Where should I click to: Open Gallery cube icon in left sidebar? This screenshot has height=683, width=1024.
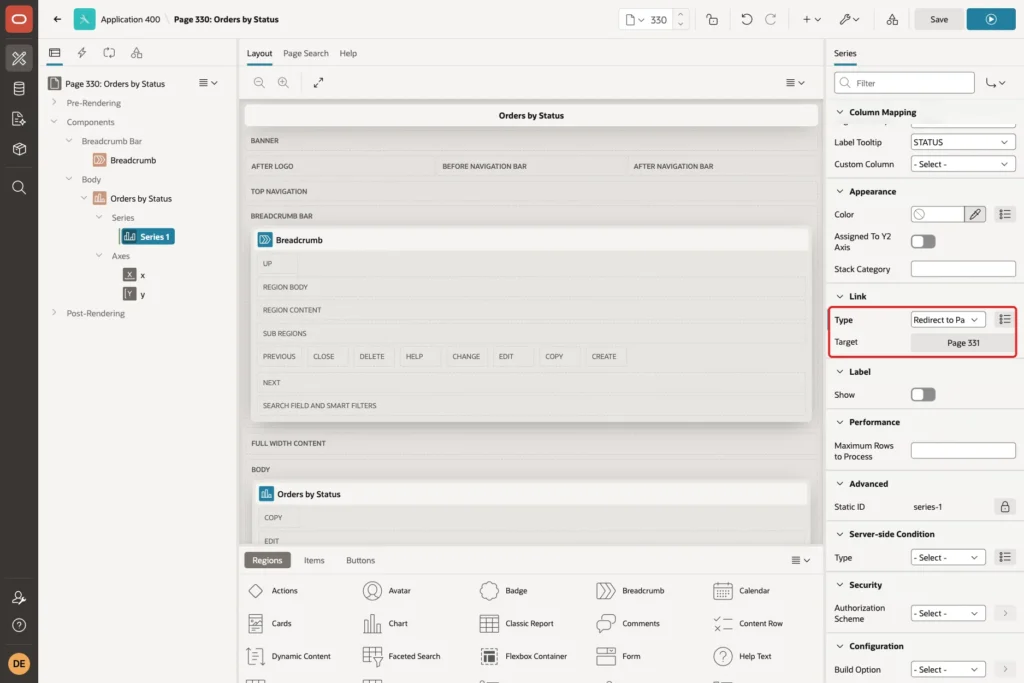pyautogui.click(x=19, y=149)
